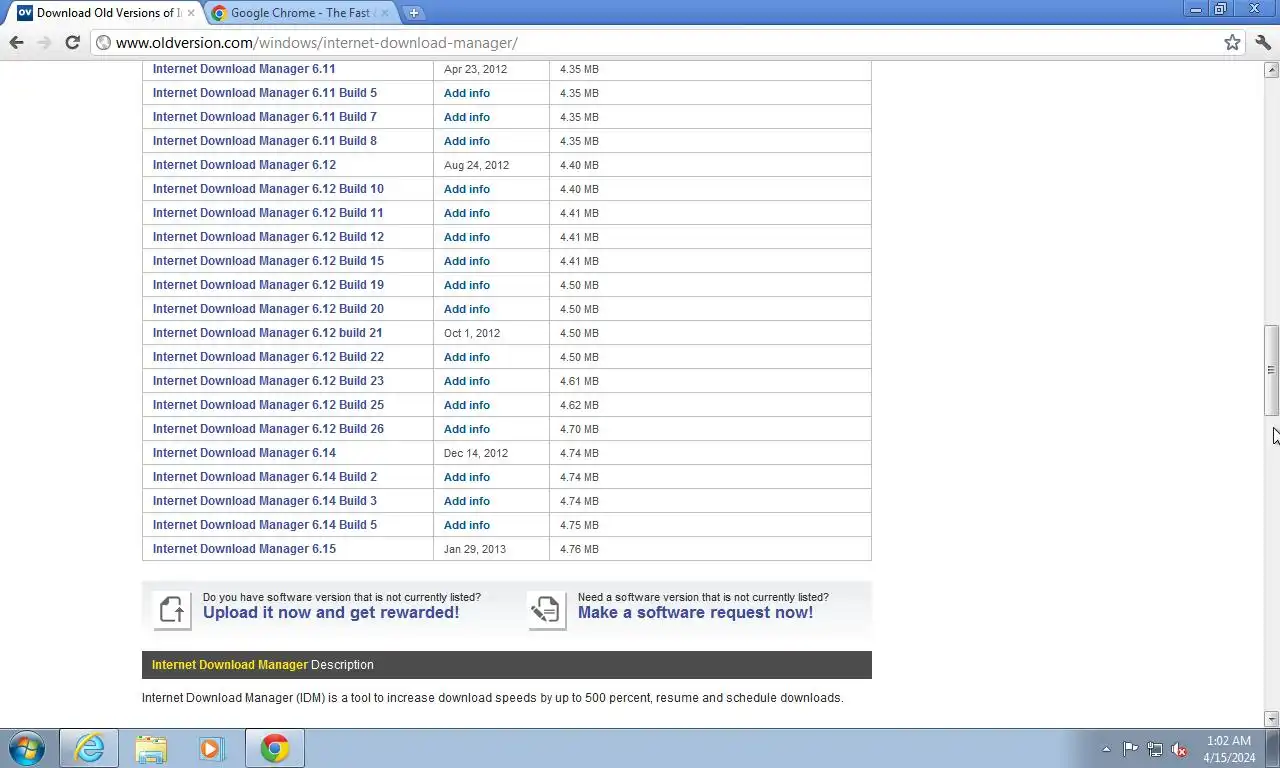1280x768 pixels.
Task: Click the vertical scrollbar thumb
Action: [1272, 370]
